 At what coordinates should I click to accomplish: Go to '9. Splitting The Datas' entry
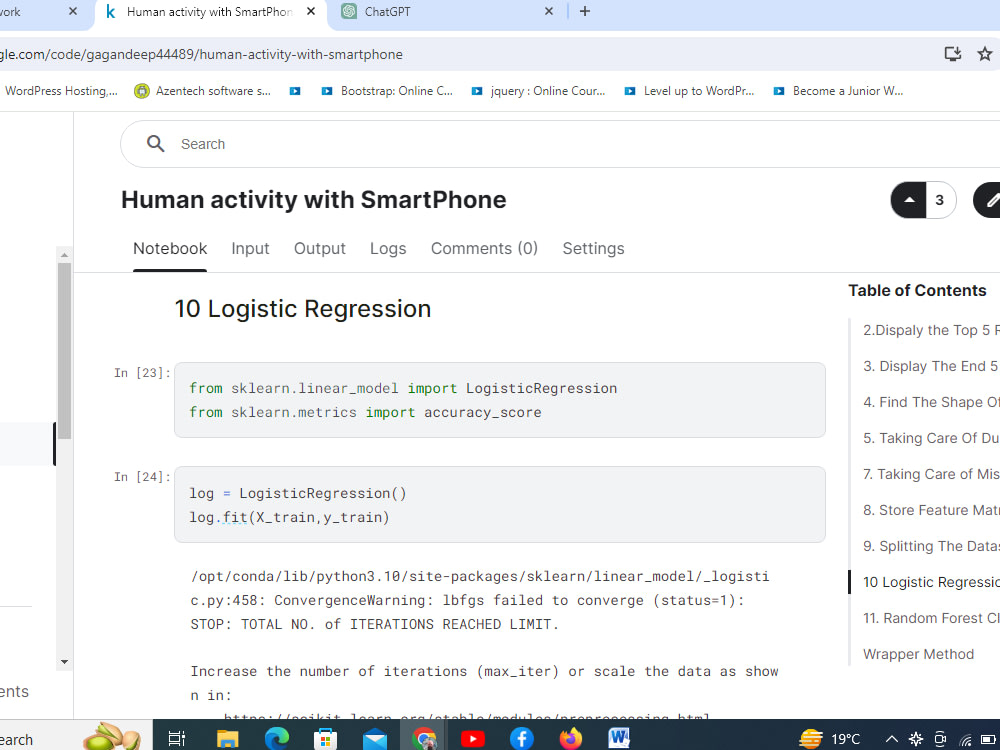click(x=931, y=546)
